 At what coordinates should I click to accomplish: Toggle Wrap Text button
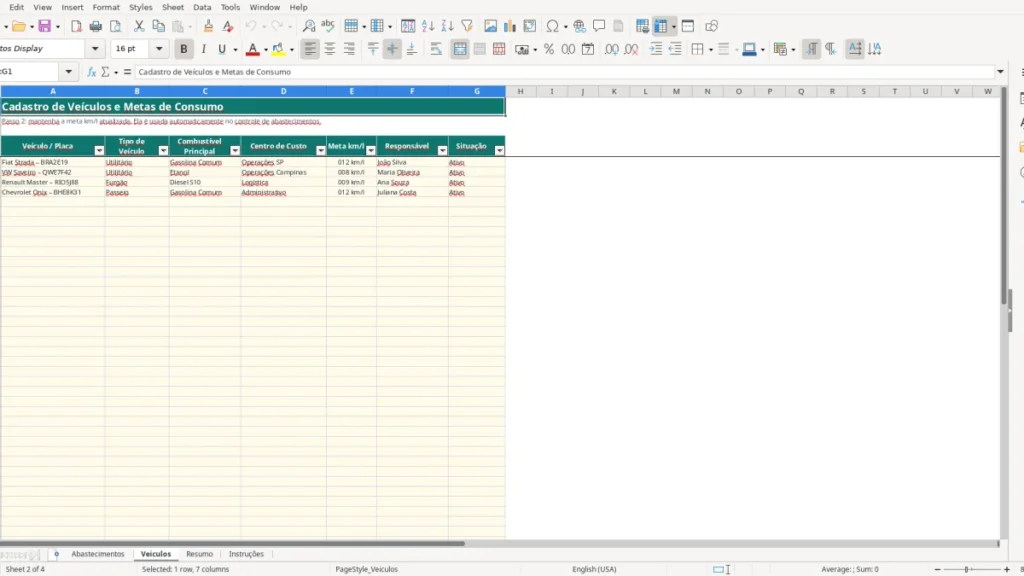tap(436, 49)
